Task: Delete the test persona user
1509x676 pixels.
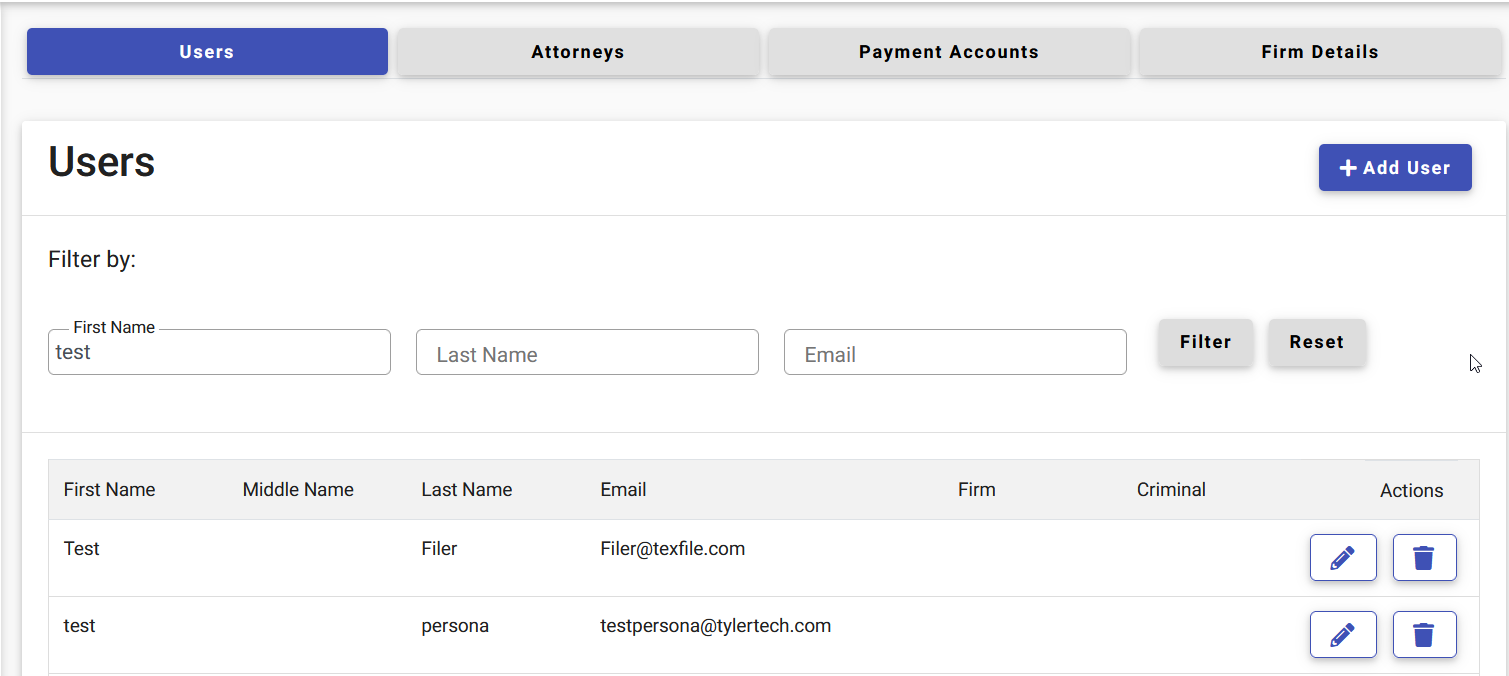Action: click(x=1424, y=634)
